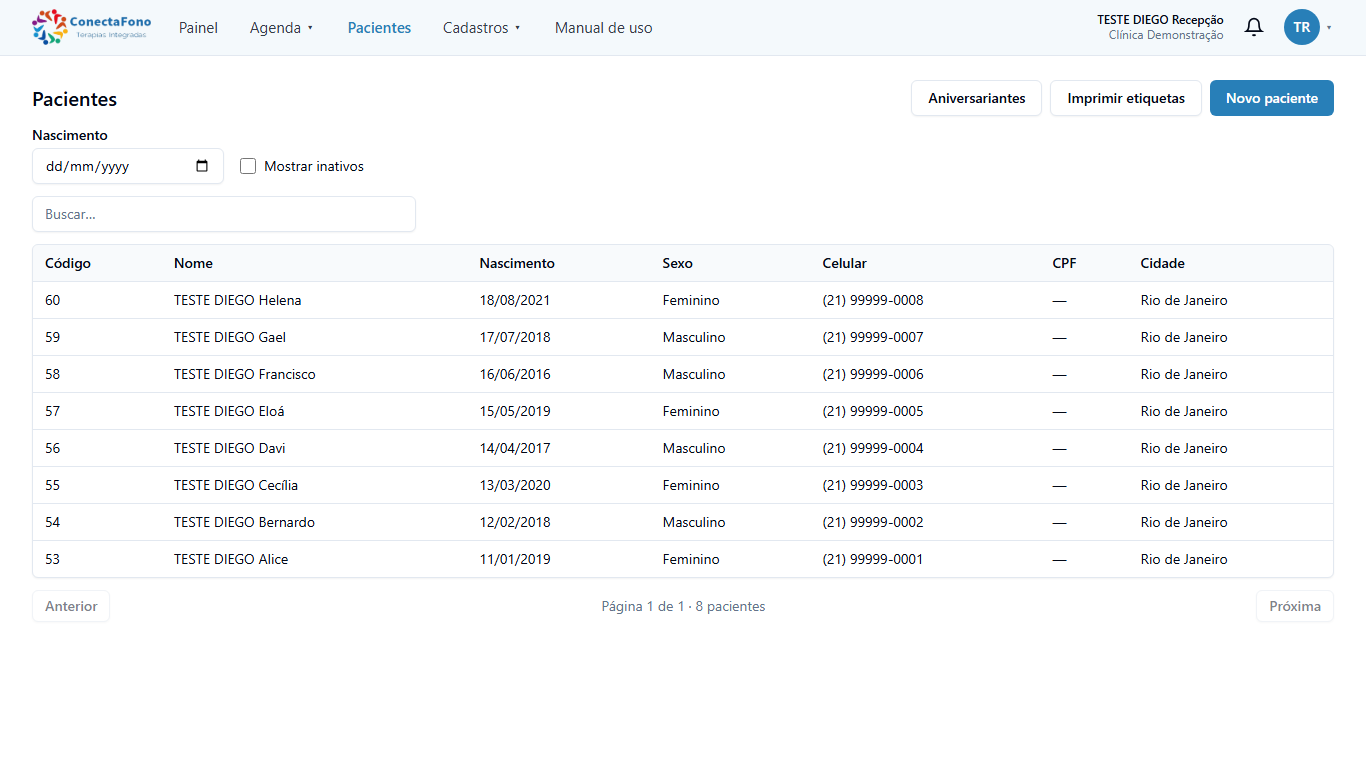Click the CPF column header
The image size is (1366, 768).
[1064, 263]
